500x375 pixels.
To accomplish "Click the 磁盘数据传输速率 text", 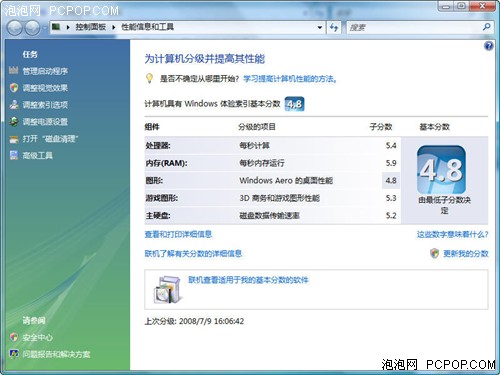I will click(269, 215).
